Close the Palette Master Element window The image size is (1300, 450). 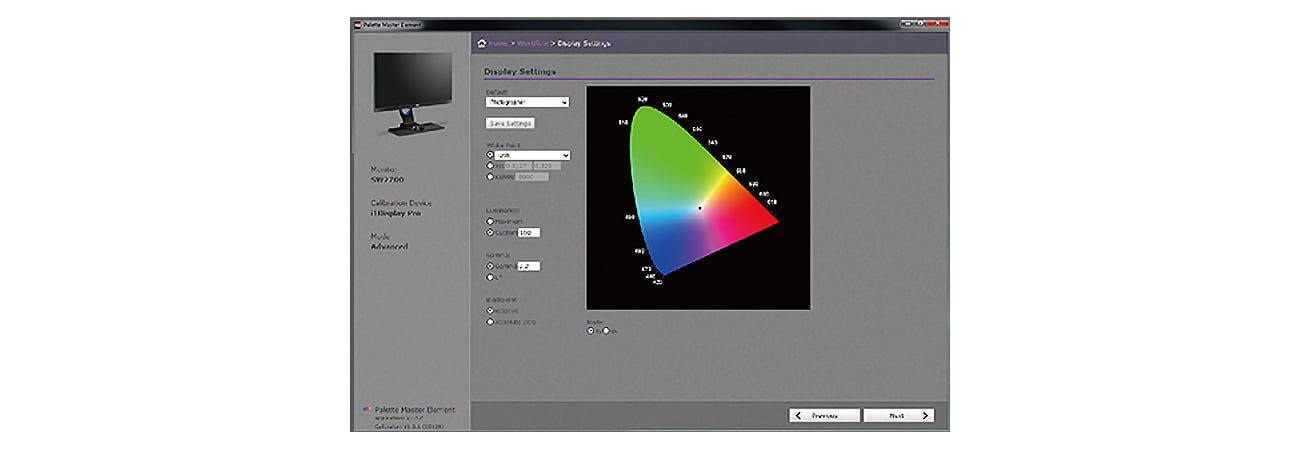pyautogui.click(x=940, y=22)
